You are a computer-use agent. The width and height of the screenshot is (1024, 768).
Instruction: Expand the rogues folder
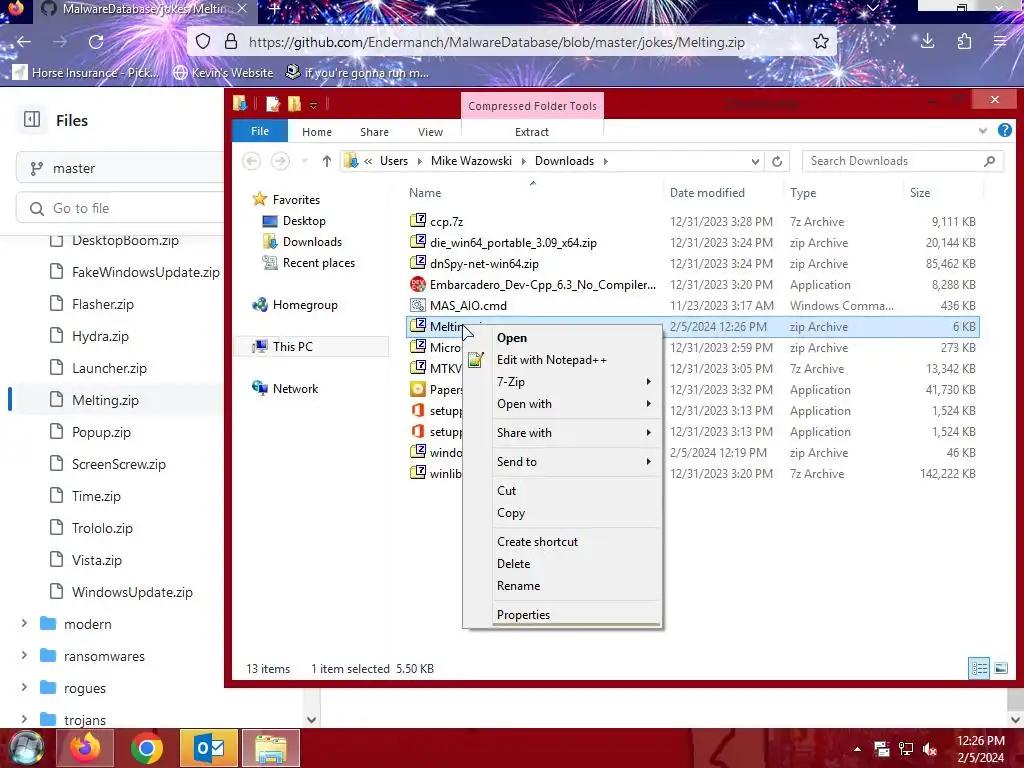(24, 688)
